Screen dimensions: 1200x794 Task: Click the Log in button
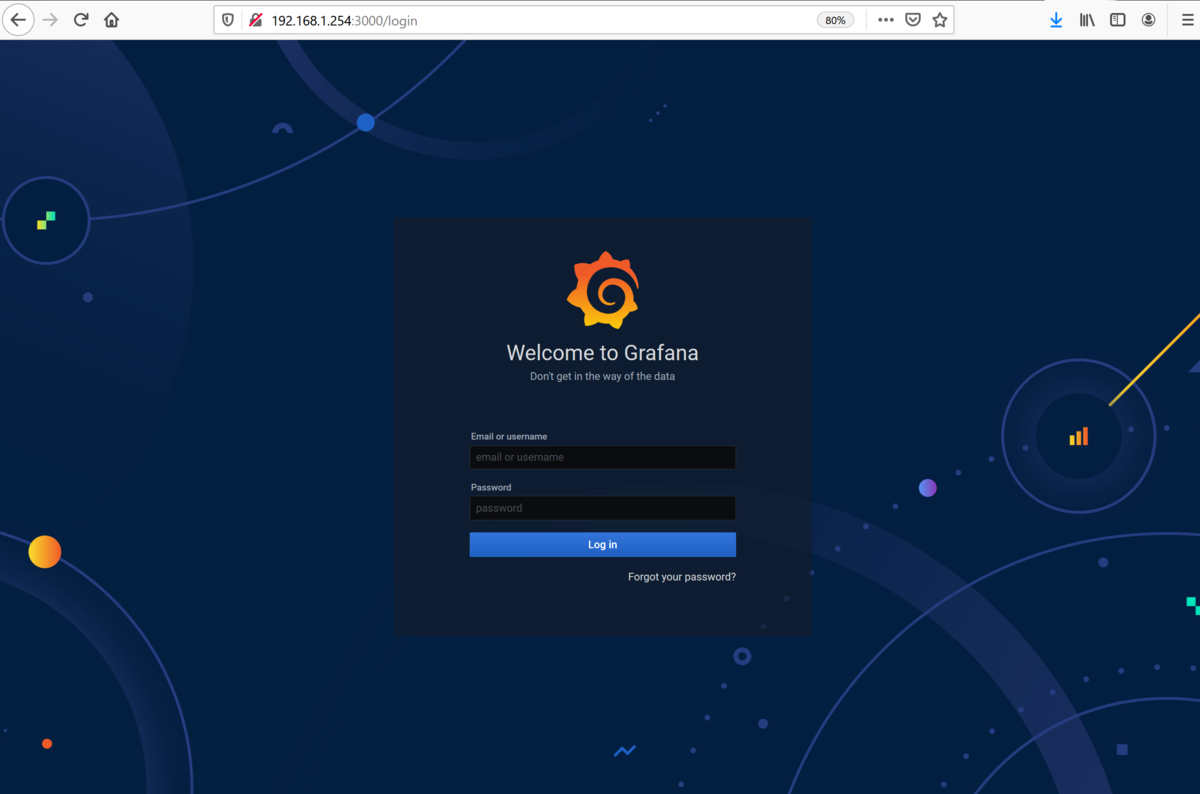click(603, 544)
